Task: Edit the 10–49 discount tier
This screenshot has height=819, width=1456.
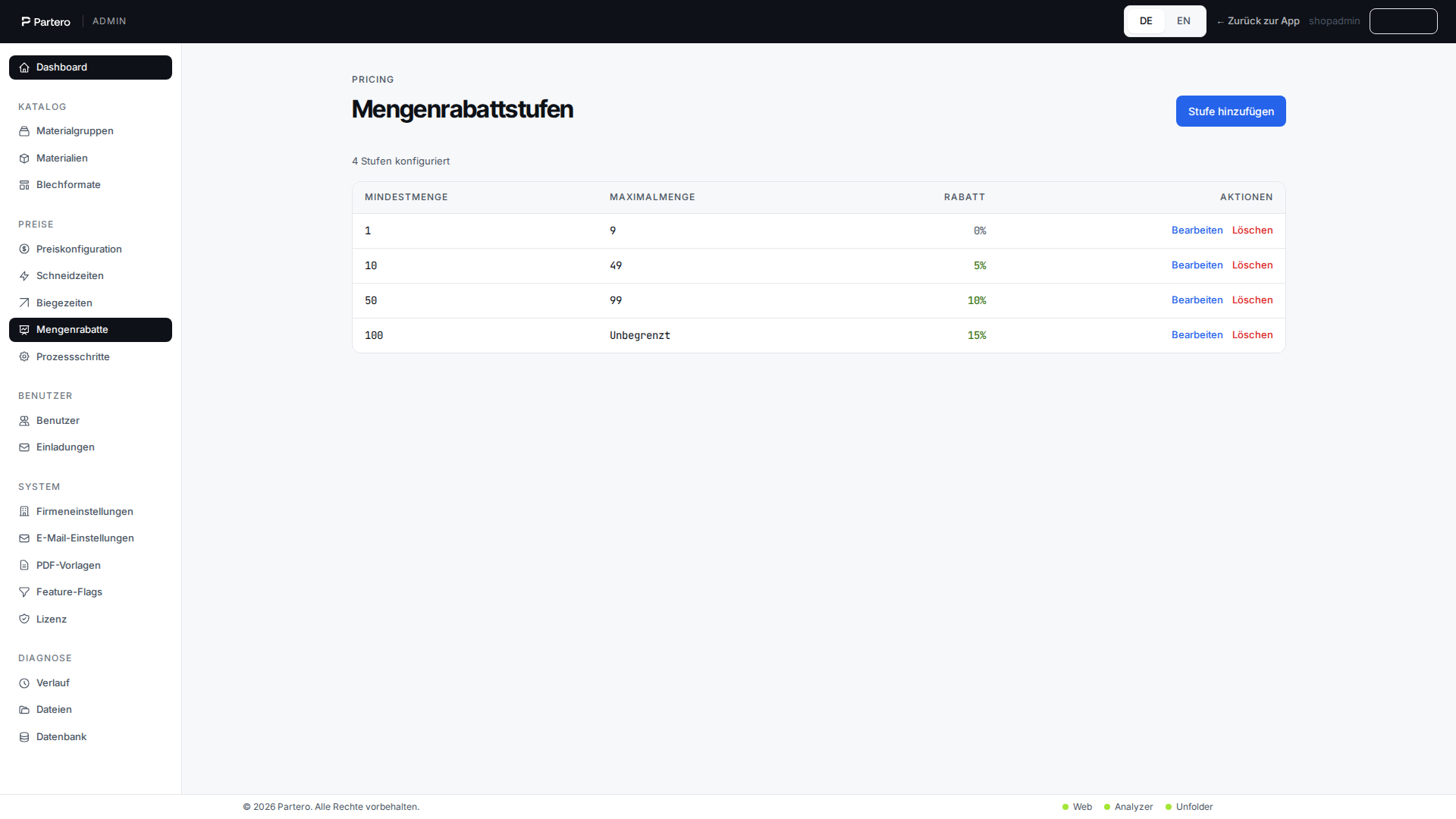Action: point(1197,265)
